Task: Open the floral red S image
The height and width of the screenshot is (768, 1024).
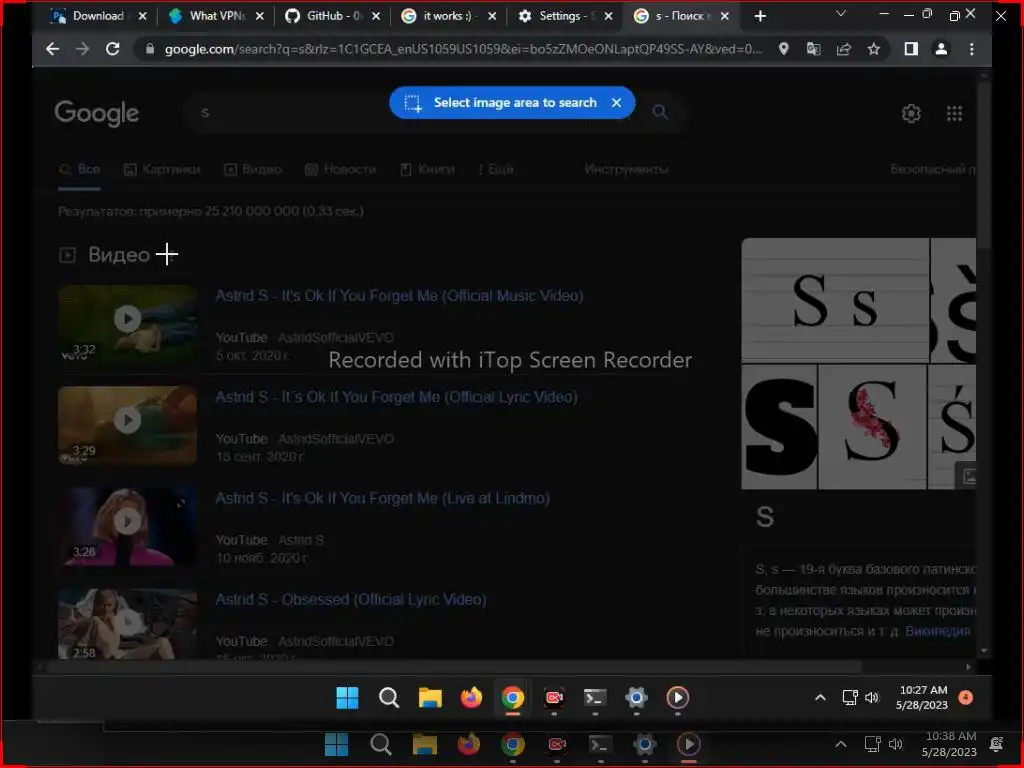Action: click(872, 427)
